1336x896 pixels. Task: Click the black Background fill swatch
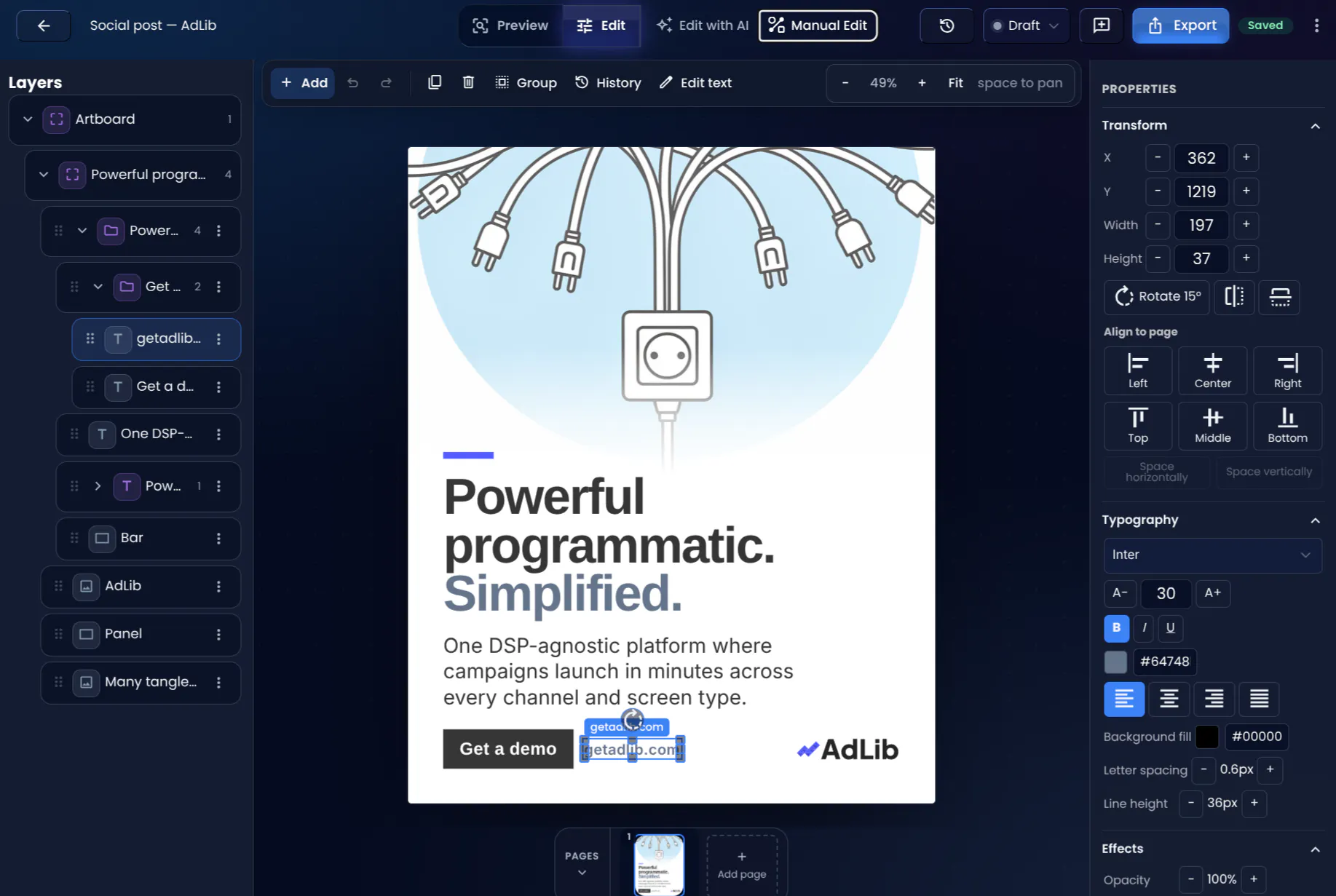[x=1206, y=737]
